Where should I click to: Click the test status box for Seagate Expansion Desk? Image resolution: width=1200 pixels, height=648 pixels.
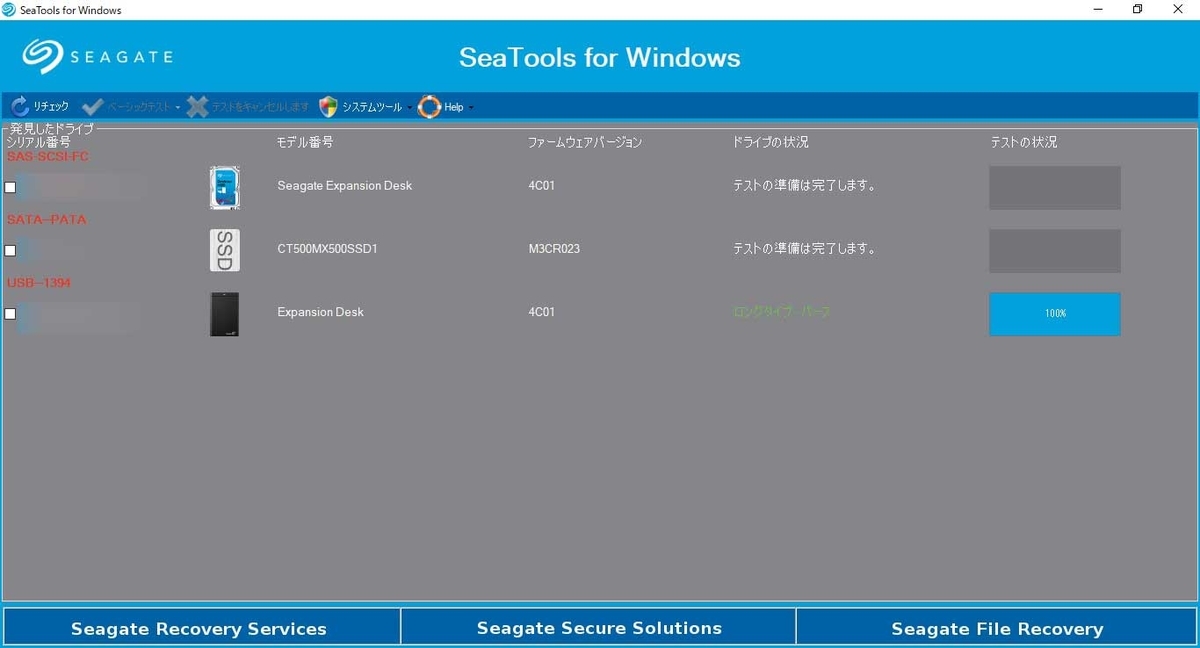[x=1055, y=188]
